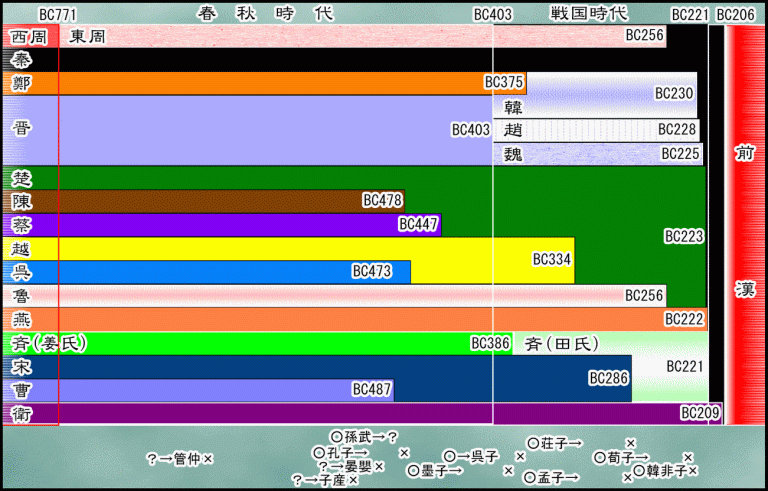This screenshot has height=491, width=768.
Task: Click the 鄭 state label
Action: point(22,83)
